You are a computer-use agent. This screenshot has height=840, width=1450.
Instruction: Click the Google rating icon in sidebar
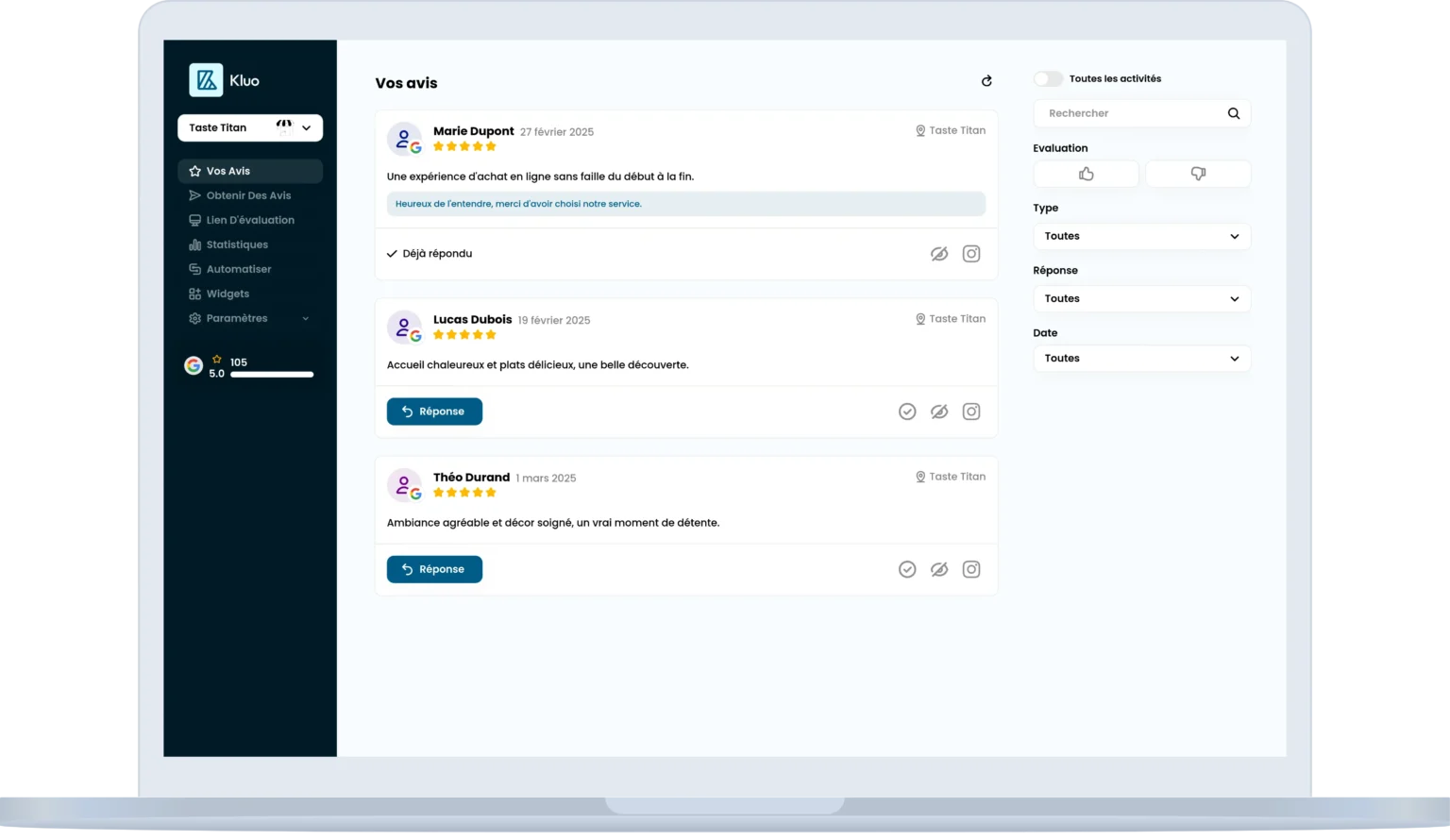coord(194,365)
